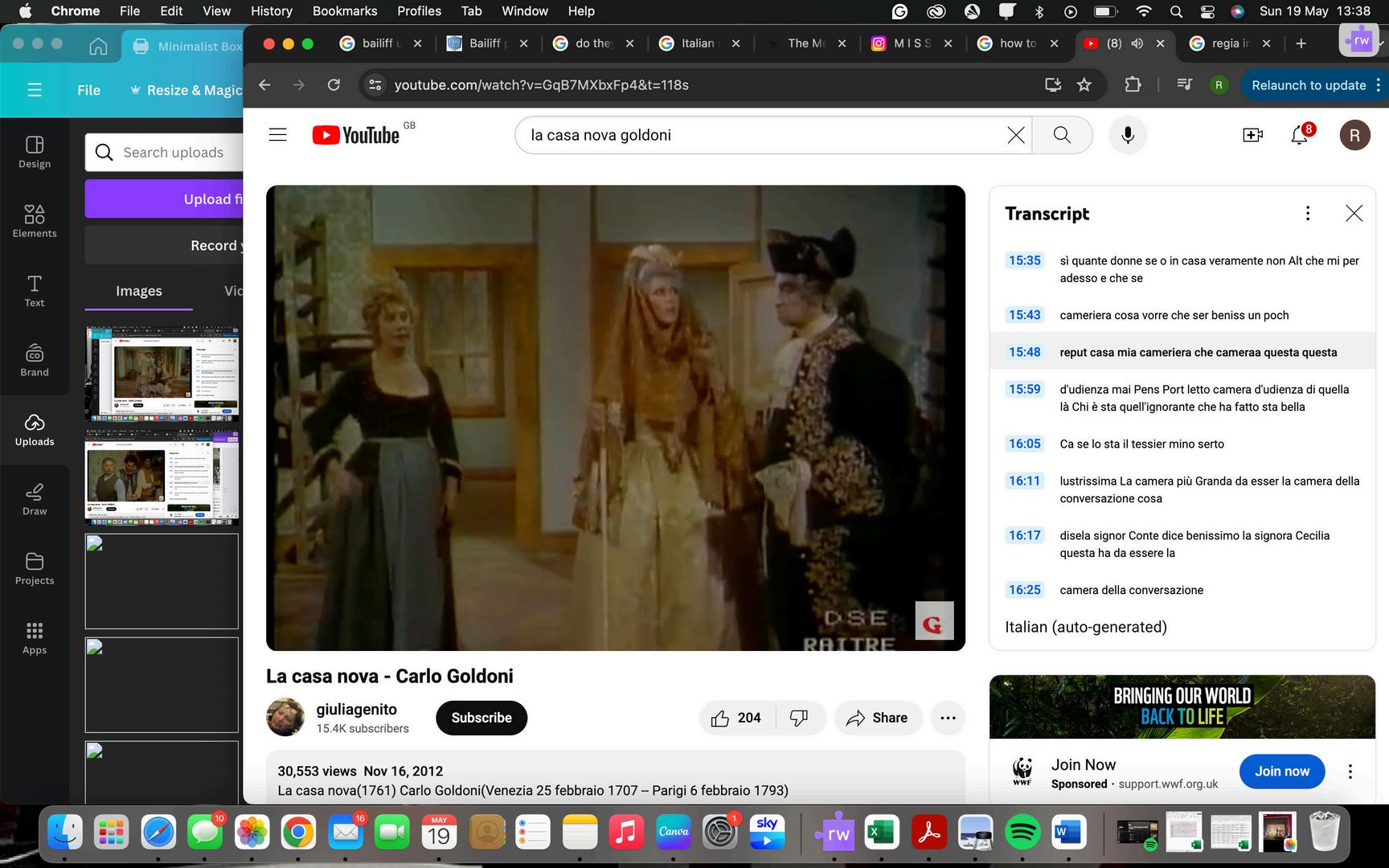The width and height of the screenshot is (1389, 868).
Task: Clear the YouTube search box text
Action: 1015,135
